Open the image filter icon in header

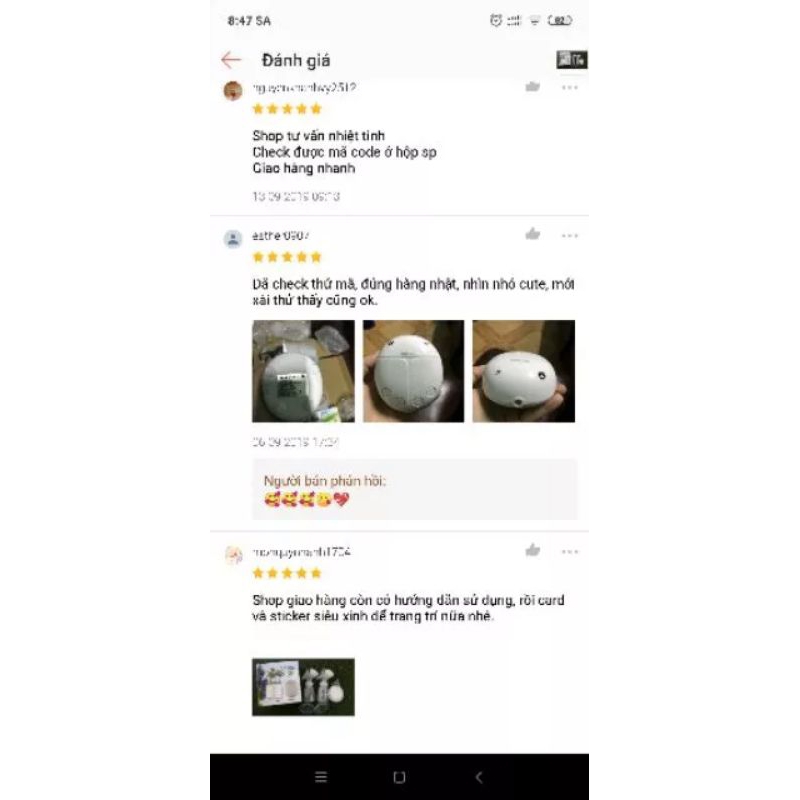(571, 60)
